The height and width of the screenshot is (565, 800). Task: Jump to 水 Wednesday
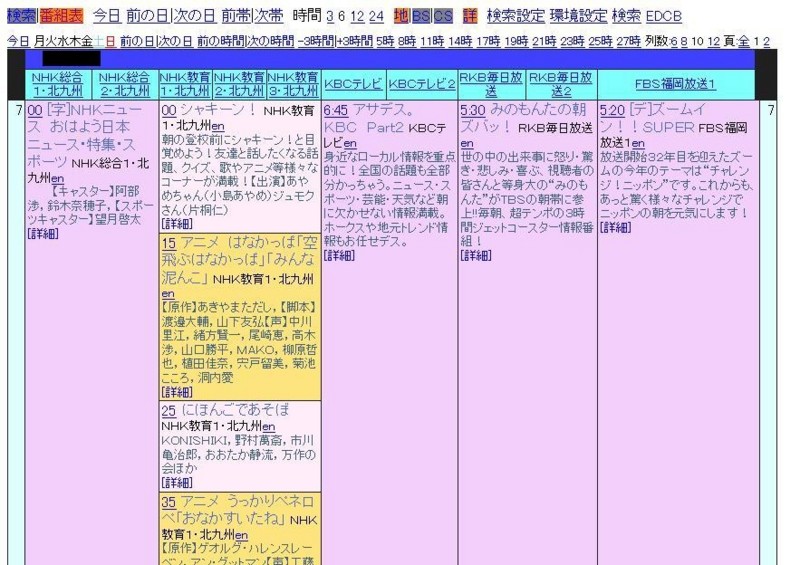(63, 41)
